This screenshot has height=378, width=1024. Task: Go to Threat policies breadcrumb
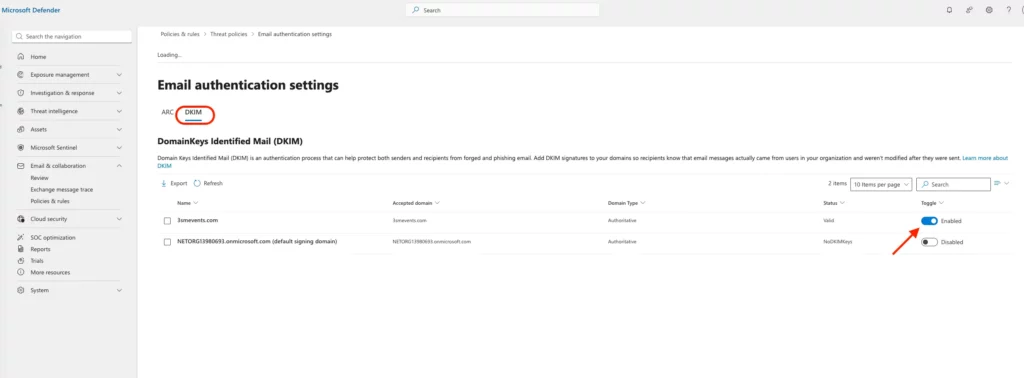click(x=229, y=34)
